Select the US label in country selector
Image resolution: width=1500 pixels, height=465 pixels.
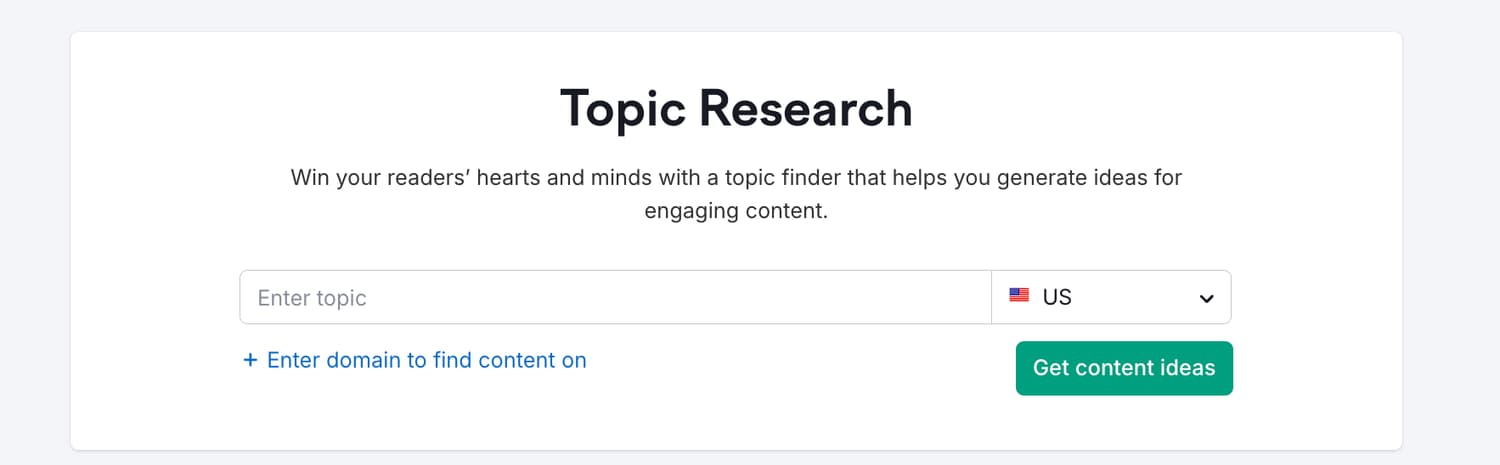point(1057,297)
